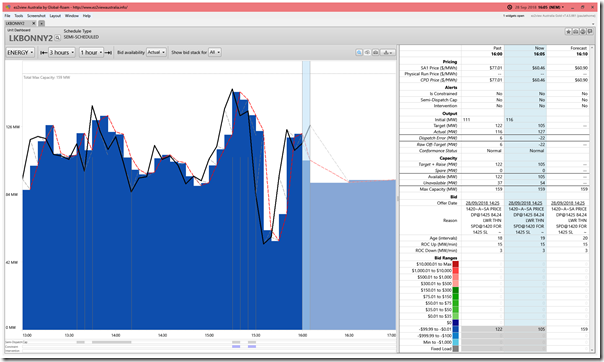Click the Conformance Status row label
This screenshot has width=604, height=362.
438,151
